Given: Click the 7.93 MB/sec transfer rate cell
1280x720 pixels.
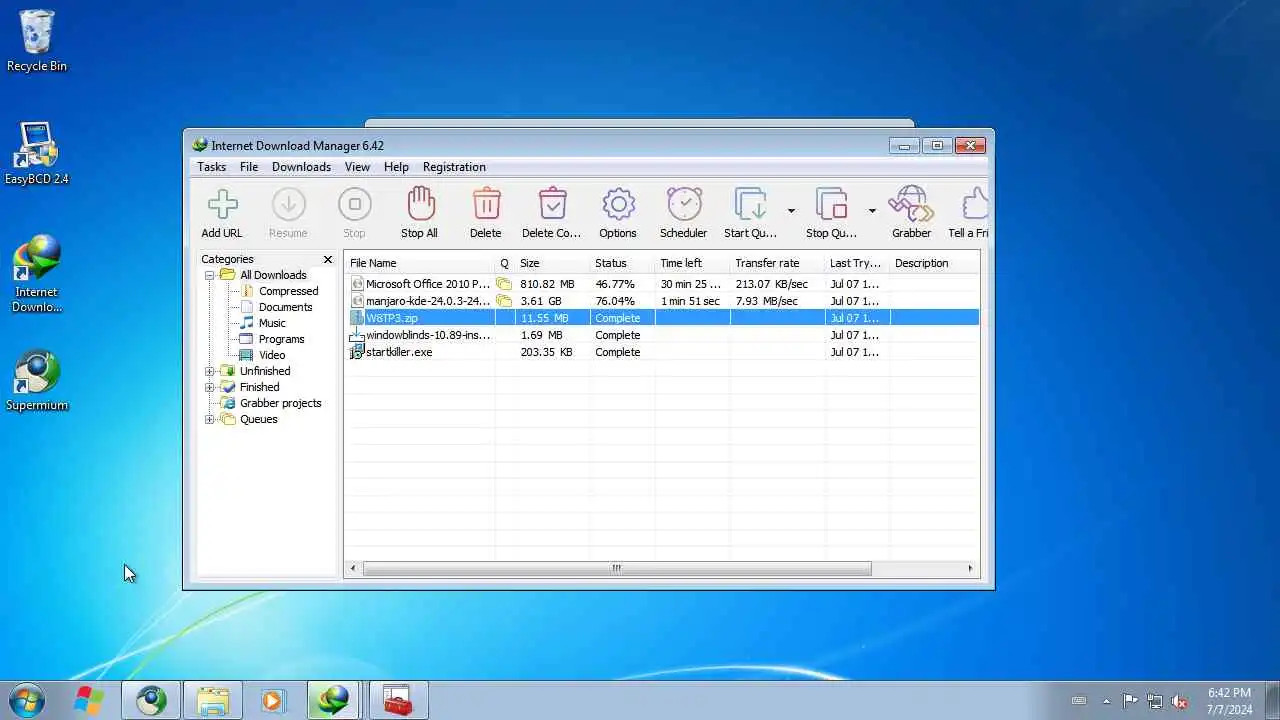Looking at the screenshot, I should (767, 301).
